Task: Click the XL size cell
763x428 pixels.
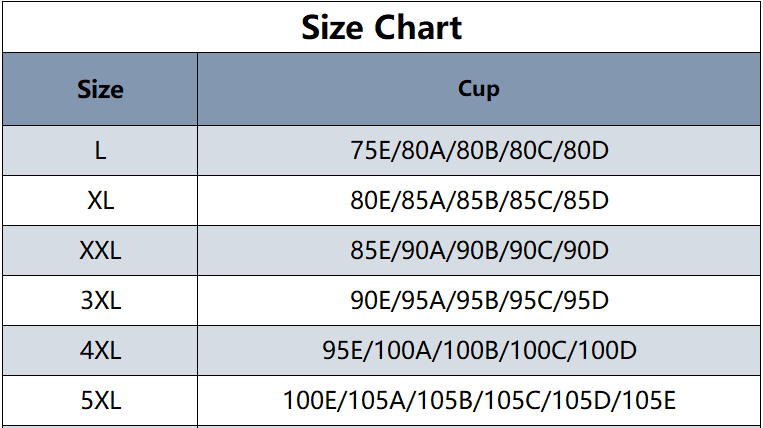Action: point(100,200)
